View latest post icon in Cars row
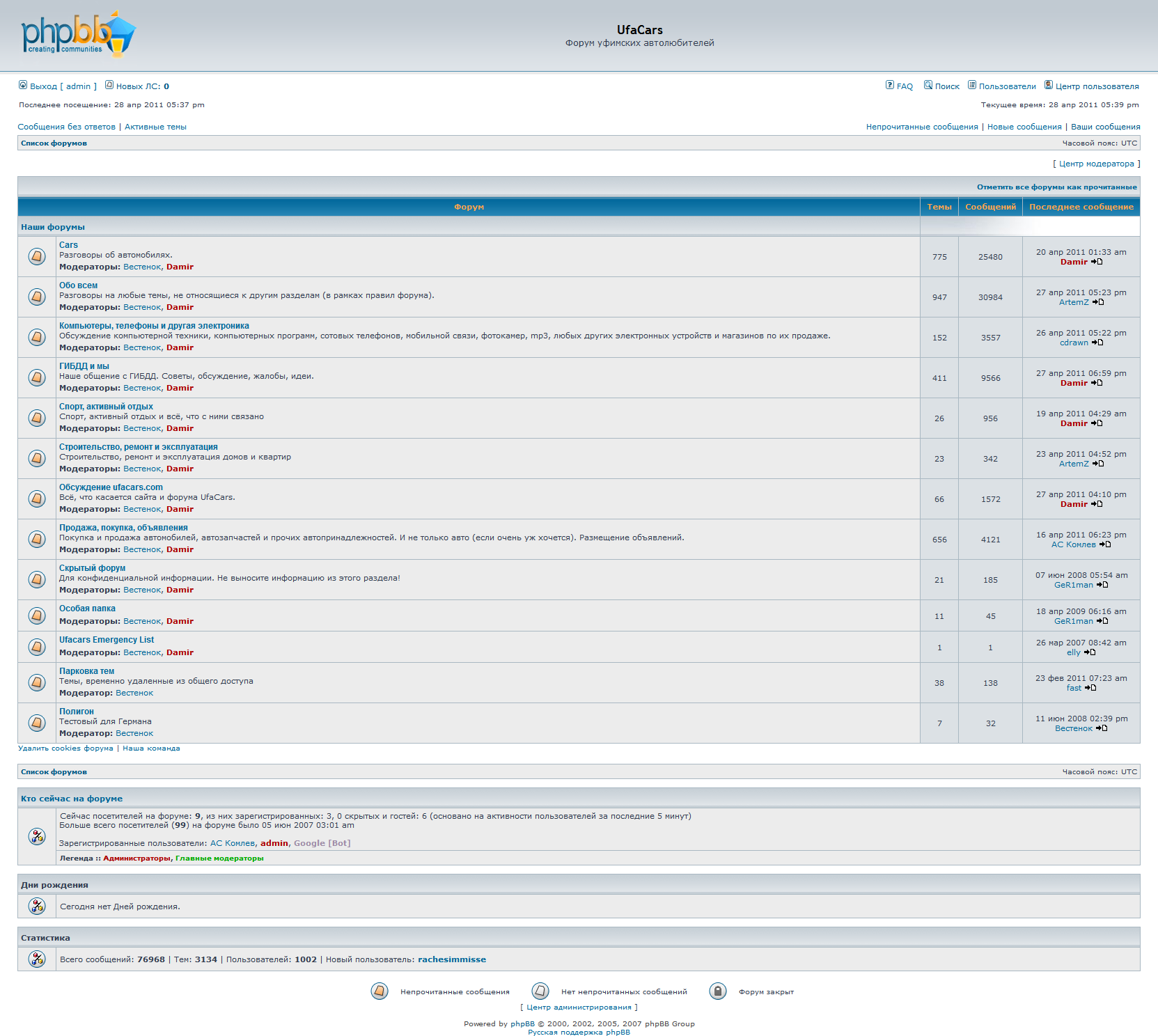This screenshot has height=1036, width=1158. (1097, 262)
